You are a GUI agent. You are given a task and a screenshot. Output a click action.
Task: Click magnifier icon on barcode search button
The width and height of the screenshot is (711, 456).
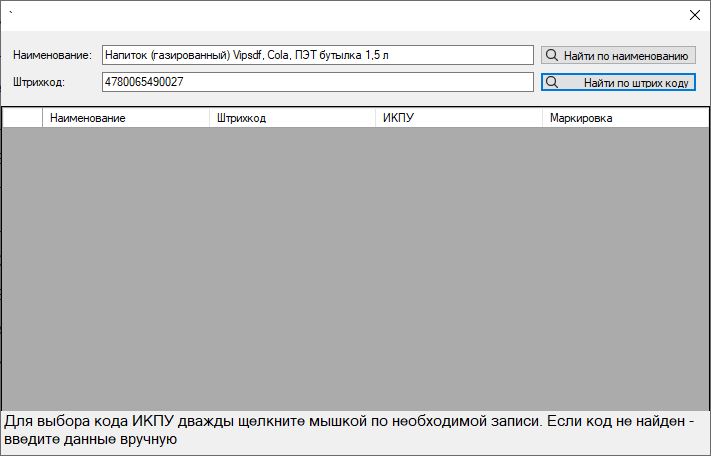[551, 83]
